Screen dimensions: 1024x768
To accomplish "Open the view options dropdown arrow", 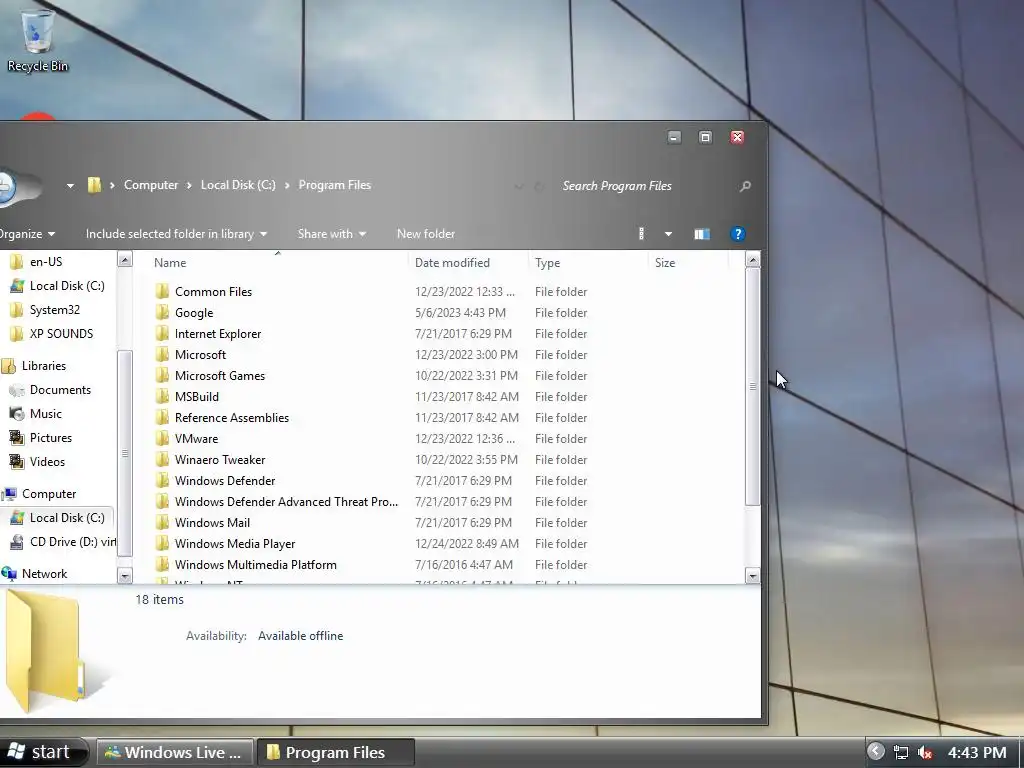I will (668, 234).
